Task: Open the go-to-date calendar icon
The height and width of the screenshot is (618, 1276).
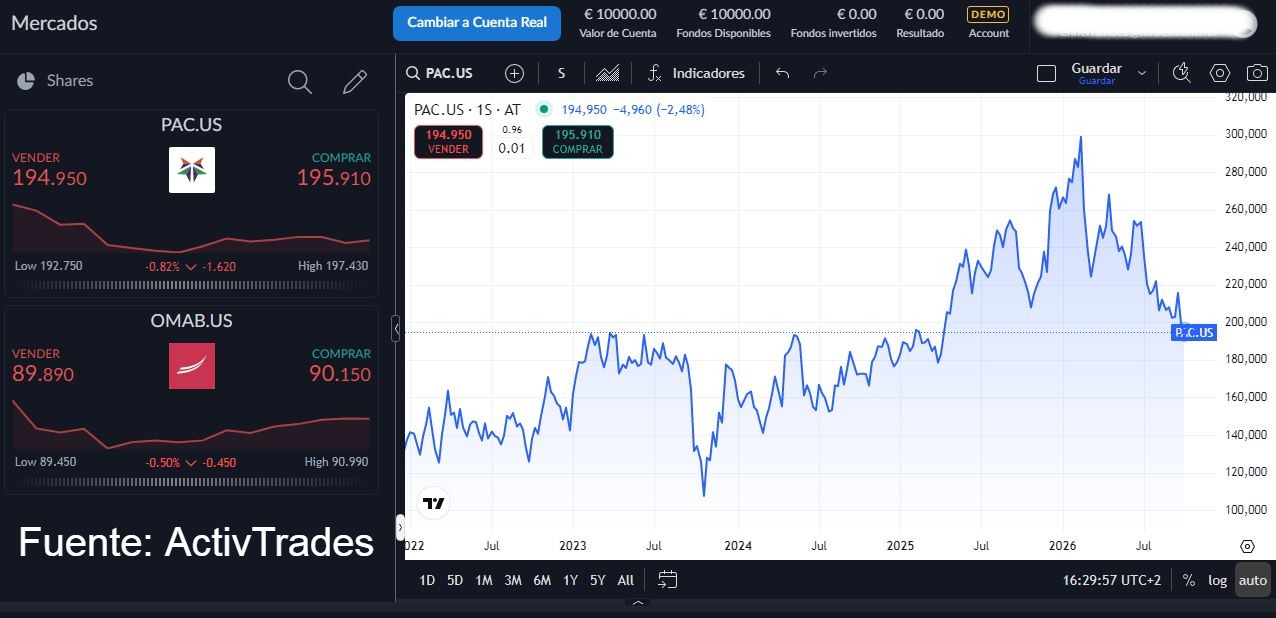Action: (x=668, y=580)
